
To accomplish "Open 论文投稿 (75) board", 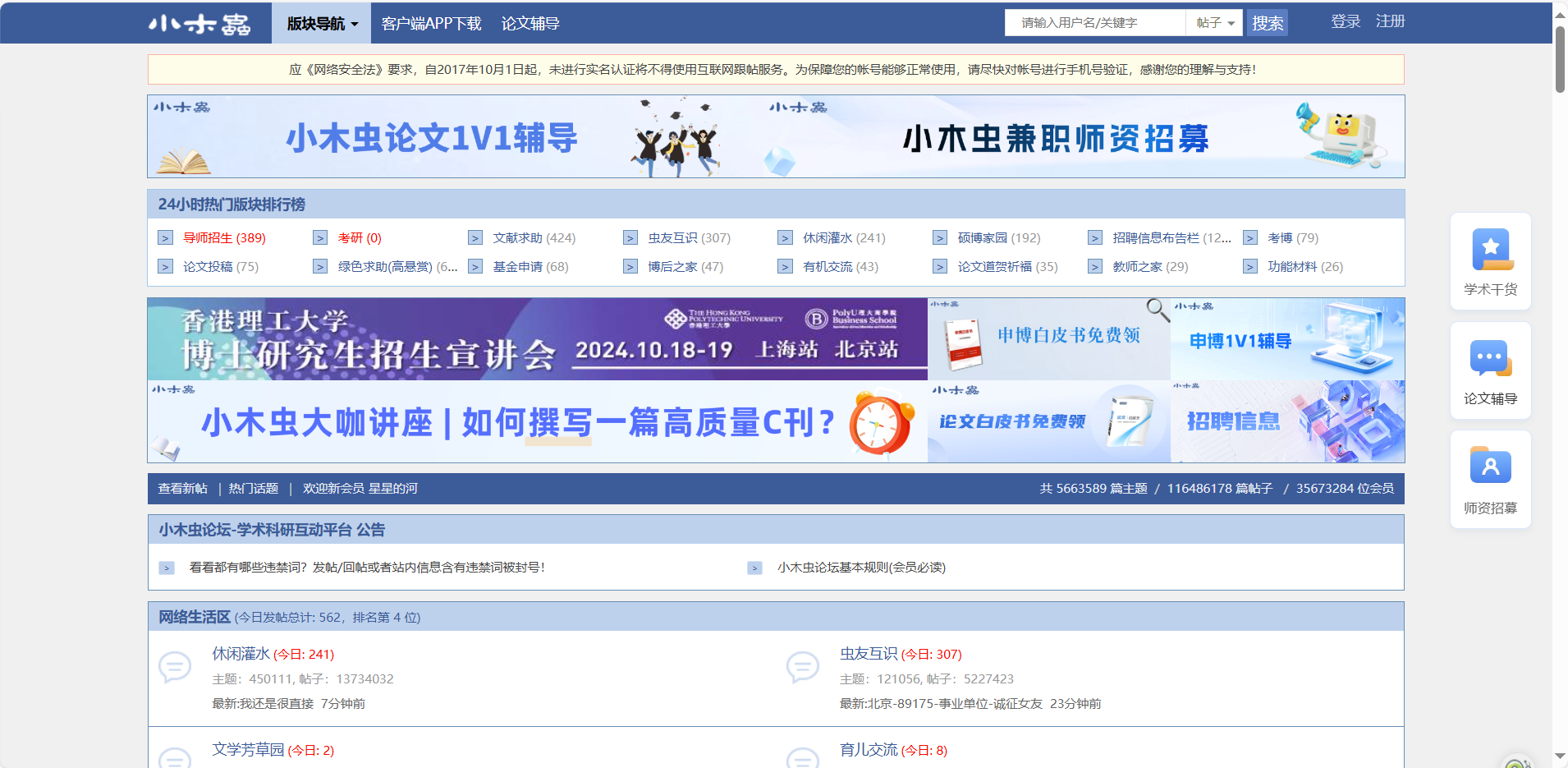I will tap(221, 267).
